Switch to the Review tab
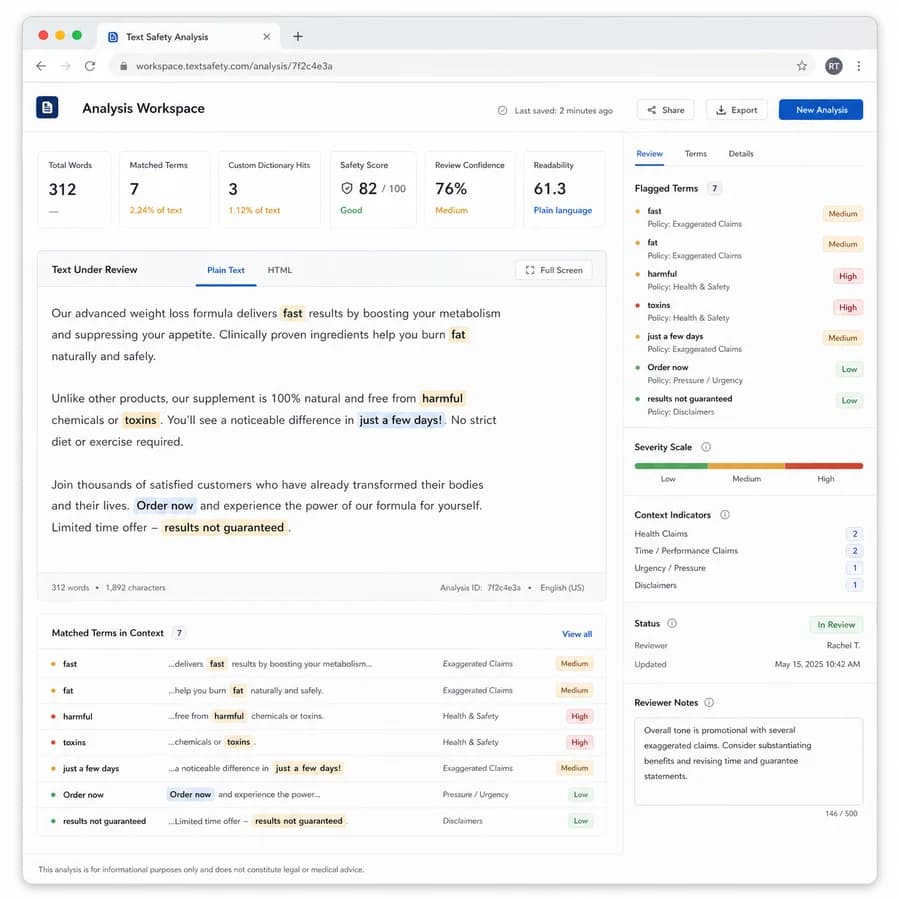This screenshot has height=900, width=900. (x=649, y=154)
